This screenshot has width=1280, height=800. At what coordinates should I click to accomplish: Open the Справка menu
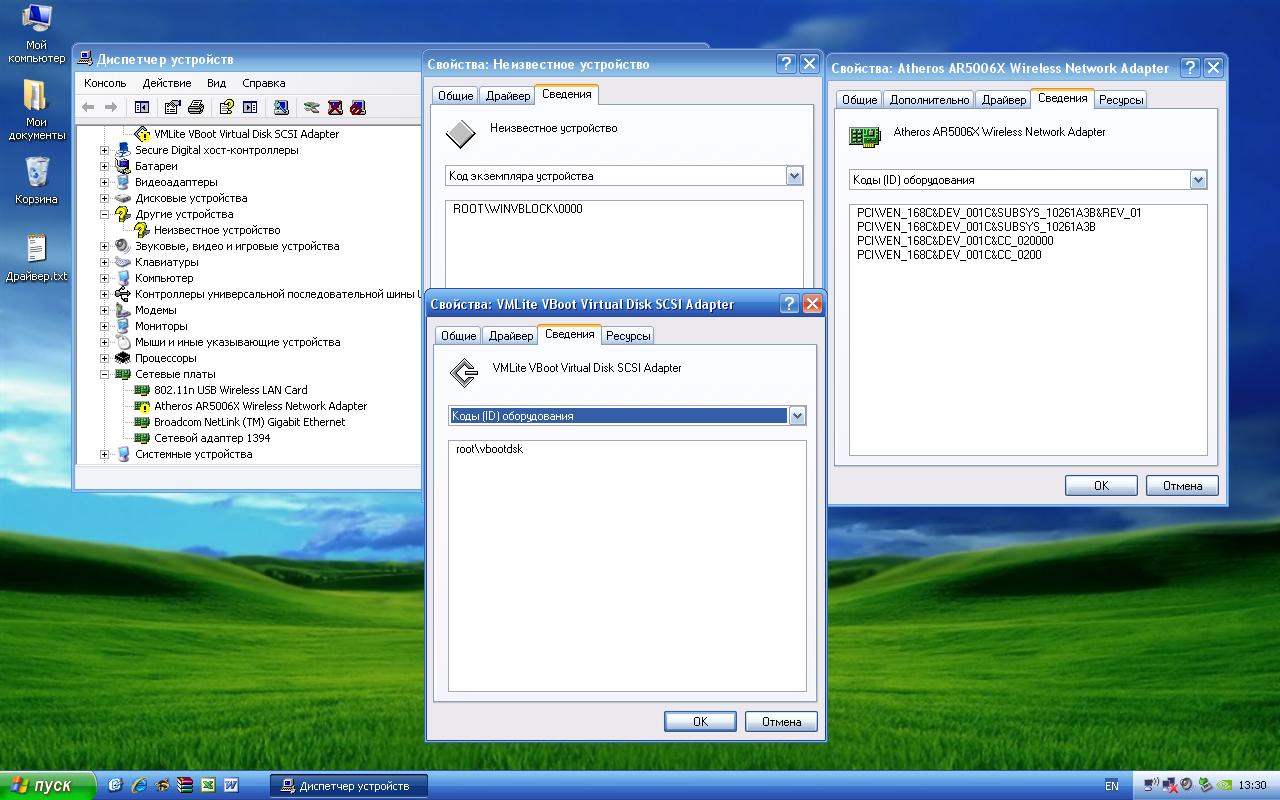(264, 83)
